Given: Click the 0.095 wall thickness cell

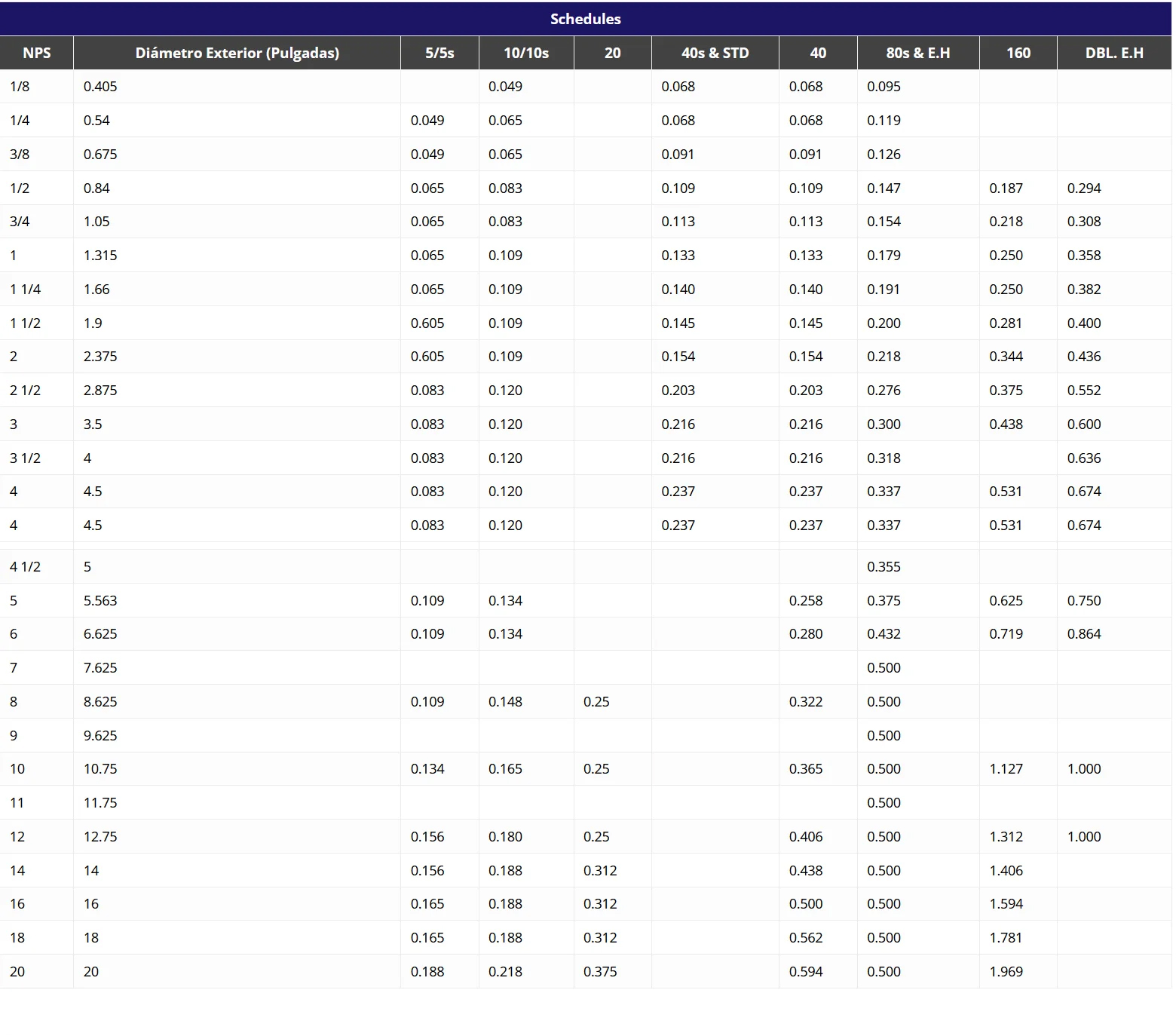Looking at the screenshot, I should (884, 87).
